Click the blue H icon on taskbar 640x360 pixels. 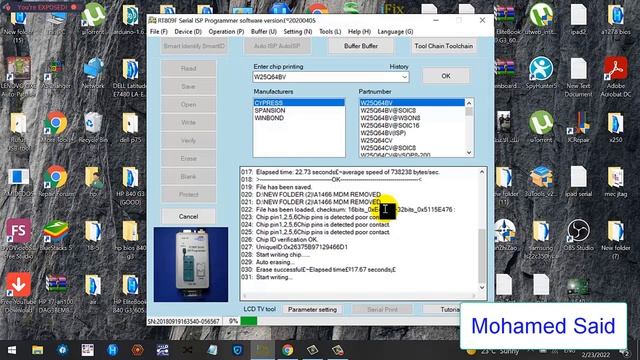click(113, 350)
